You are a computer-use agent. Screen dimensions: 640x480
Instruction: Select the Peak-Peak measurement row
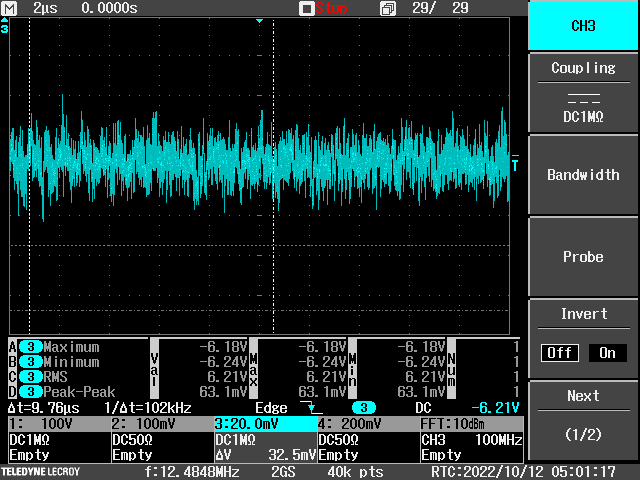coord(78,392)
